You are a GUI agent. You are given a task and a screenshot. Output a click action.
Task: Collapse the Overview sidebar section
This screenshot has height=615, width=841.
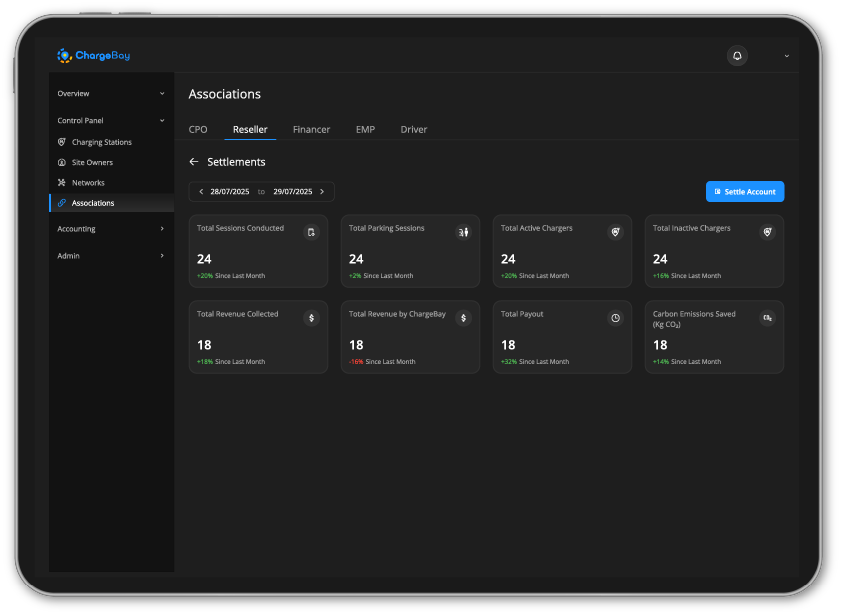162,94
